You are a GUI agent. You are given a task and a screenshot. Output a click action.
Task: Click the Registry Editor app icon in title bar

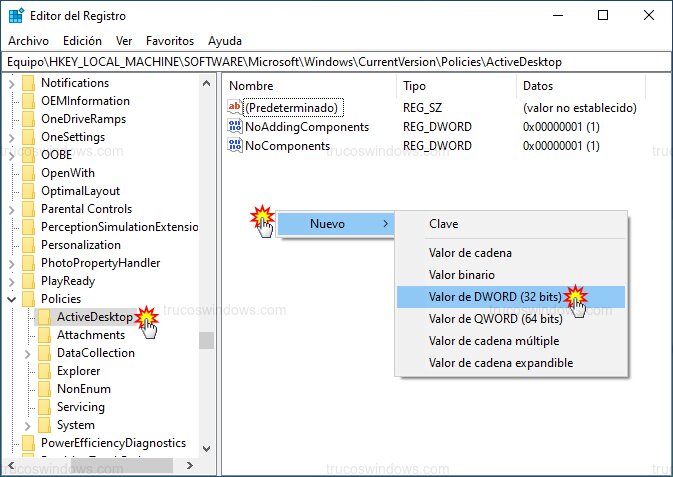tap(16, 15)
